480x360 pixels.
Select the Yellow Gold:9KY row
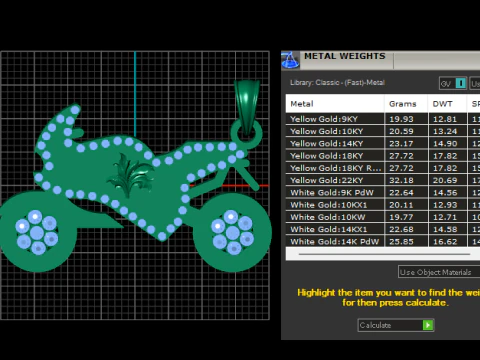coord(383,119)
